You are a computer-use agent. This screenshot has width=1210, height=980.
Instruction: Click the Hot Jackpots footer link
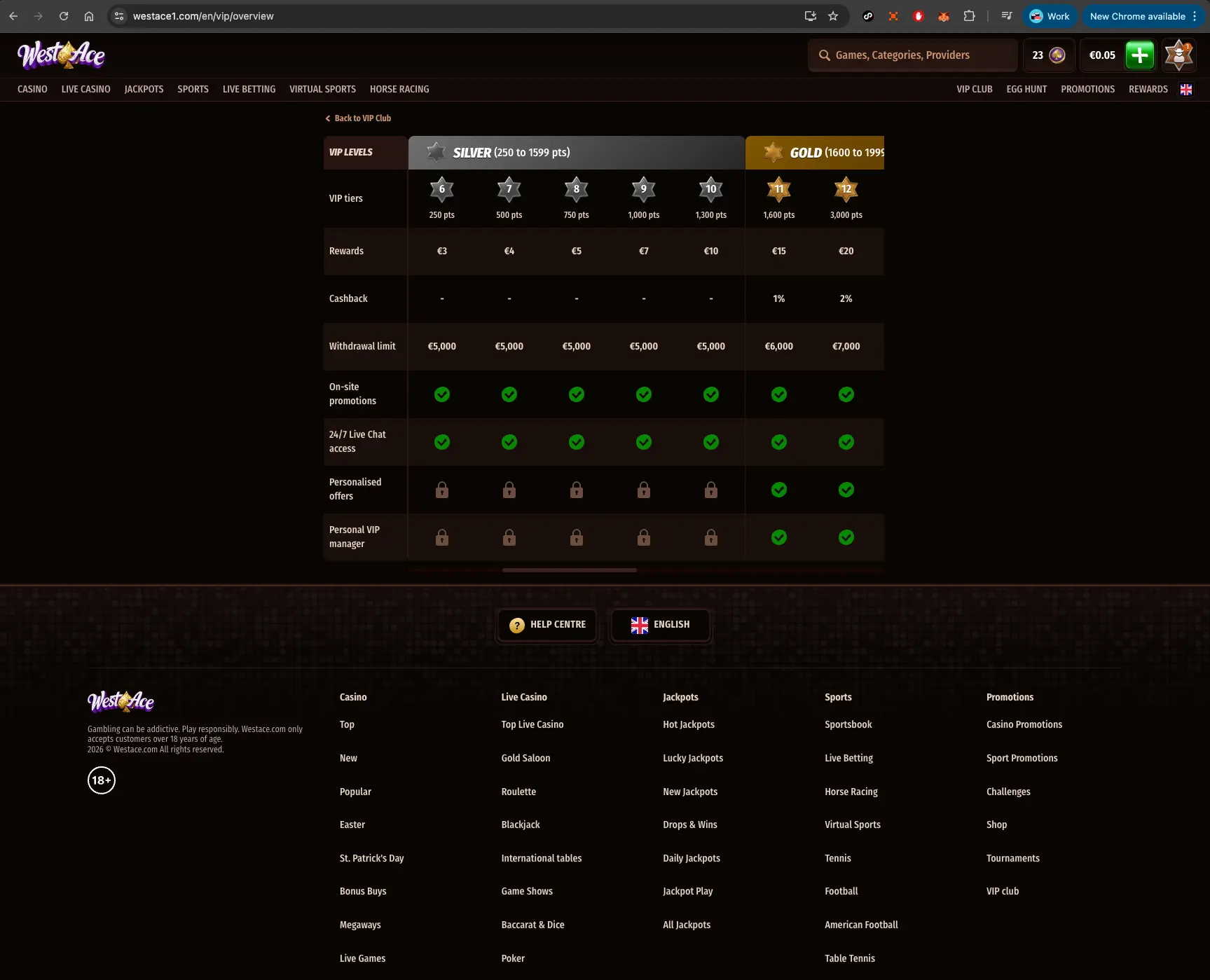689,724
